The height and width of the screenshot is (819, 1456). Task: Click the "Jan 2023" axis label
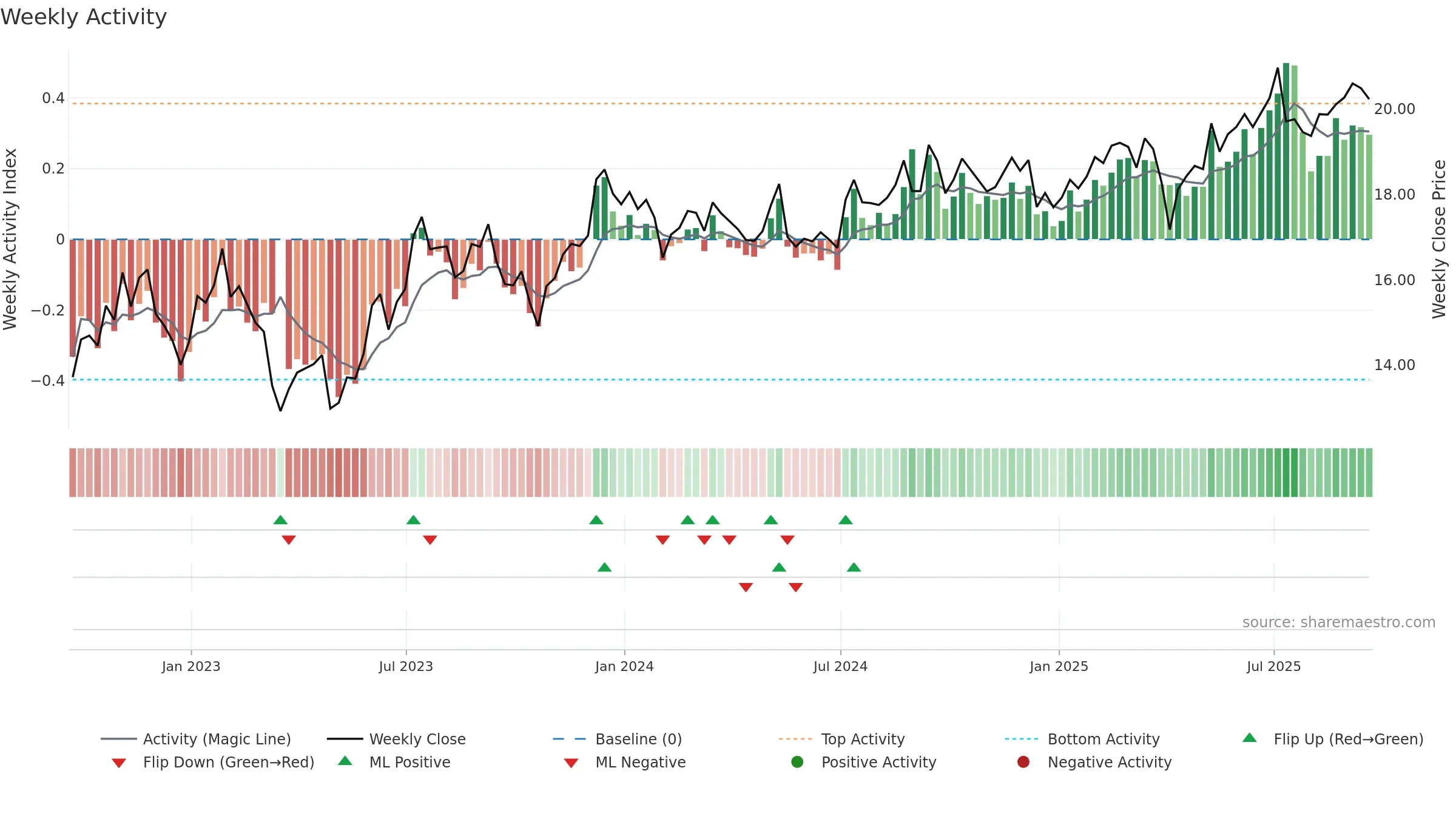pos(191,666)
